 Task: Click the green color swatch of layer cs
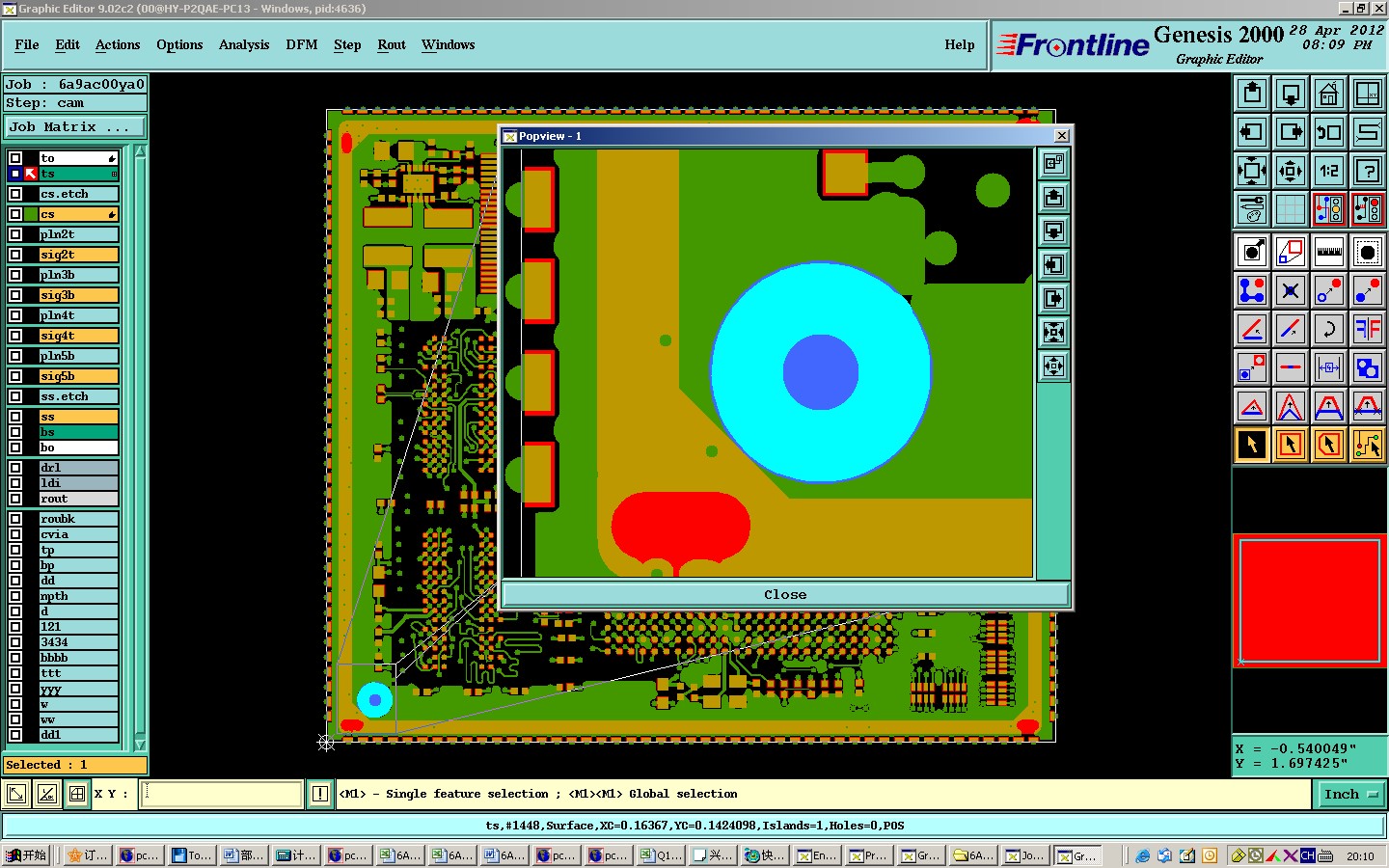[x=29, y=214]
